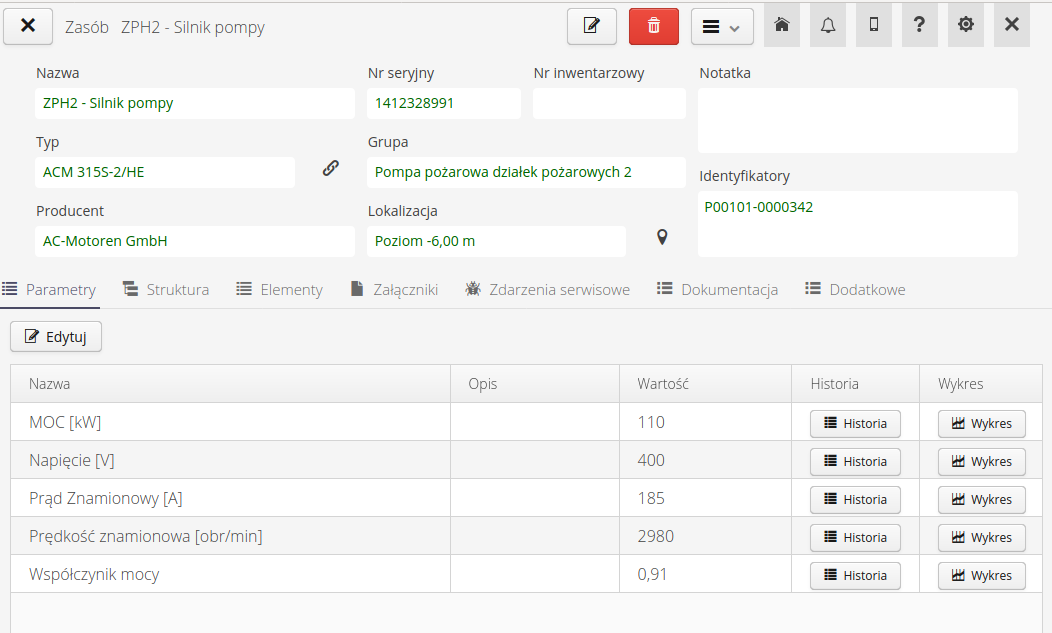Switch to the Struktura tab
1052x633 pixels.
coord(166,290)
